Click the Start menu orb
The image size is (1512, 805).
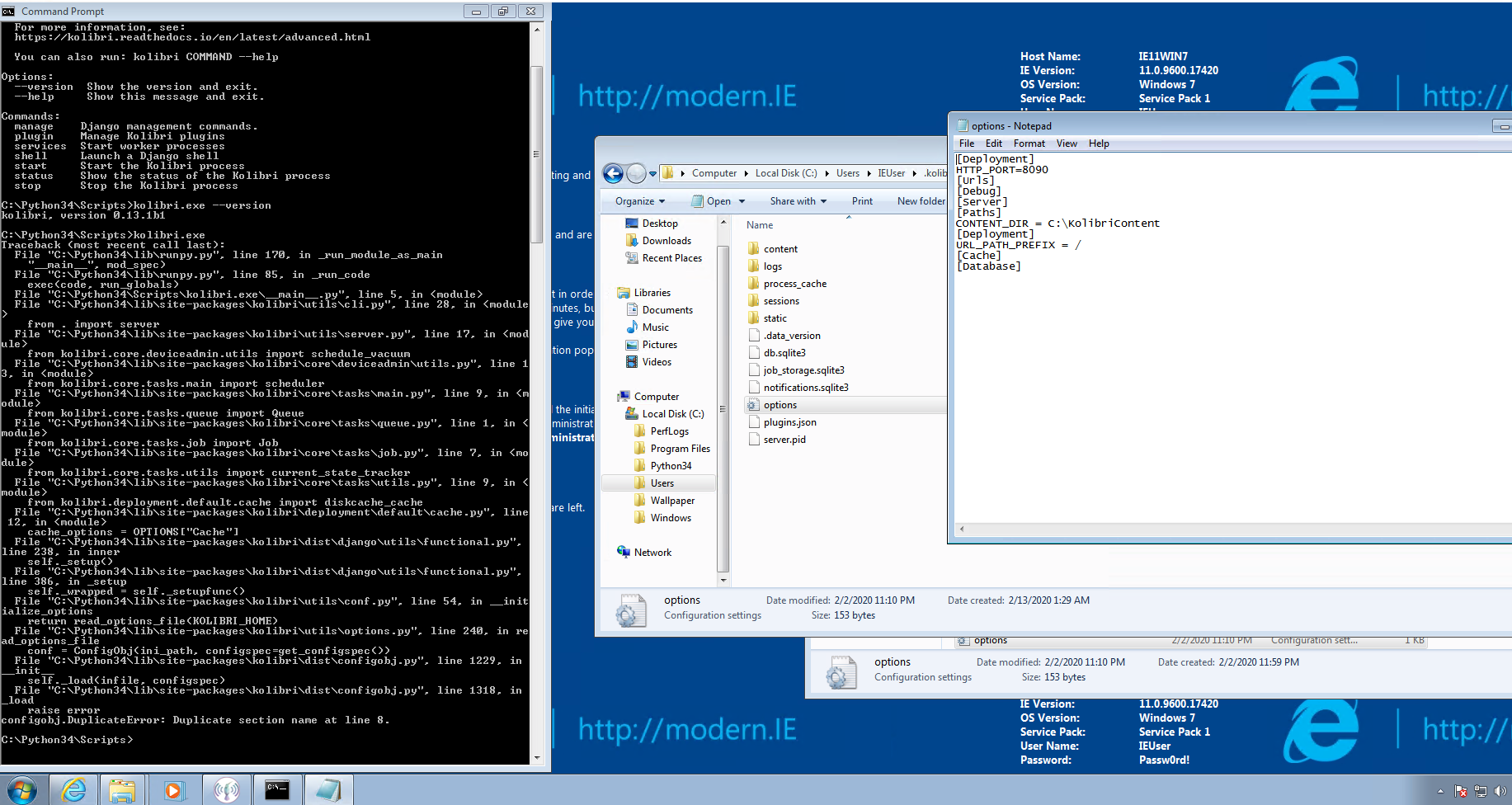22,789
